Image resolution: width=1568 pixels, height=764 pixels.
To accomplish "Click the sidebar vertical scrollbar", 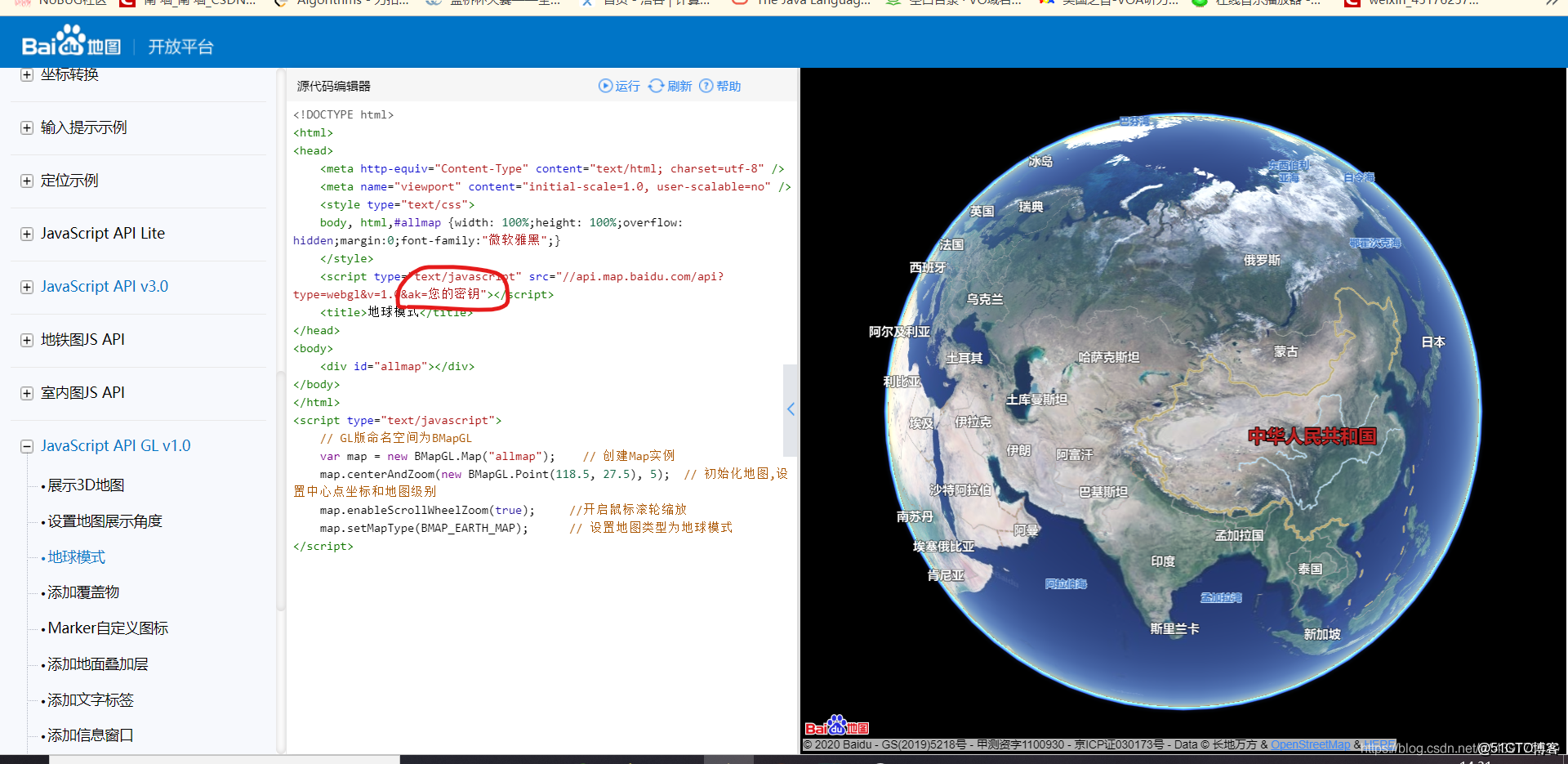I will coord(281,490).
